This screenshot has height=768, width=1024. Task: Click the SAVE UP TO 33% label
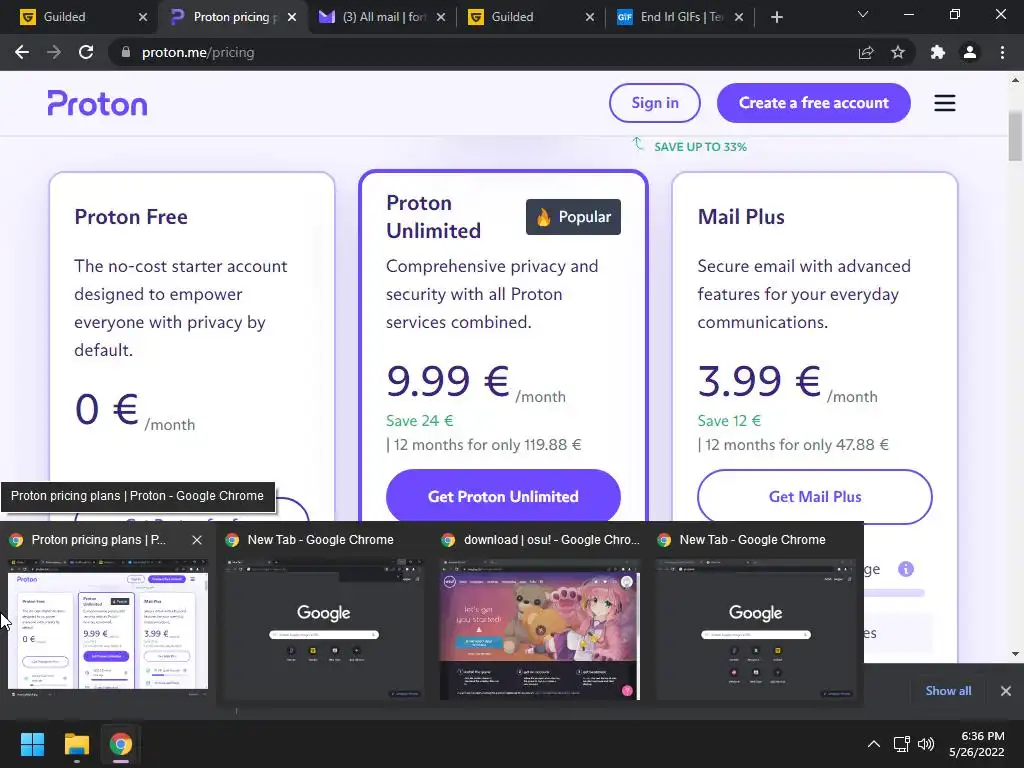[x=700, y=147]
